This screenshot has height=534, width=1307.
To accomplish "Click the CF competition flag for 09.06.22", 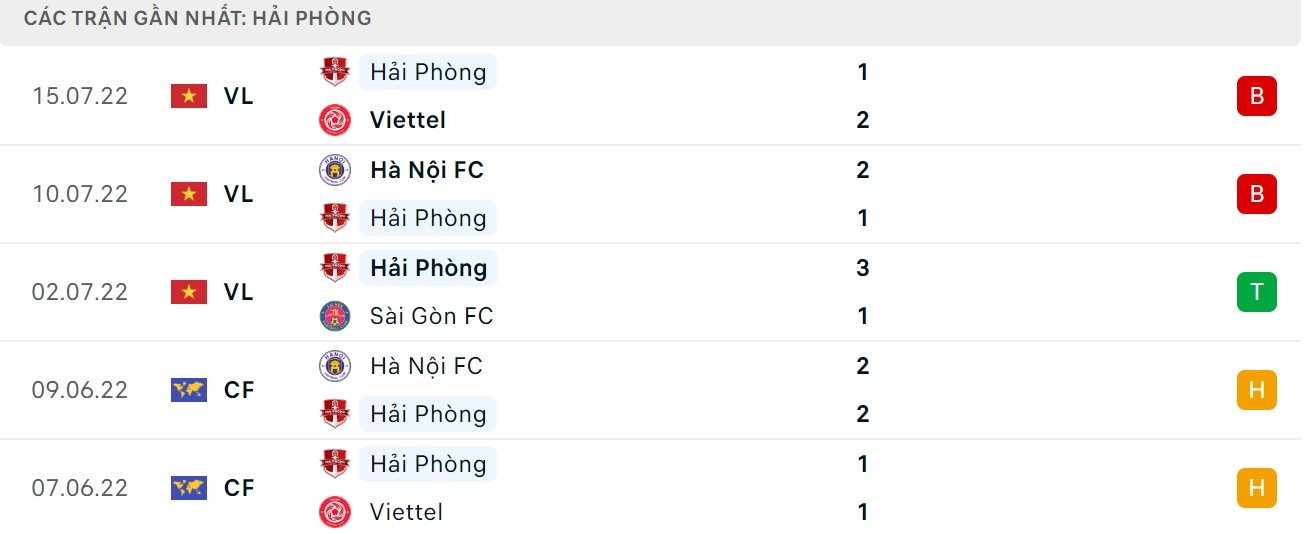I will [x=188, y=390].
